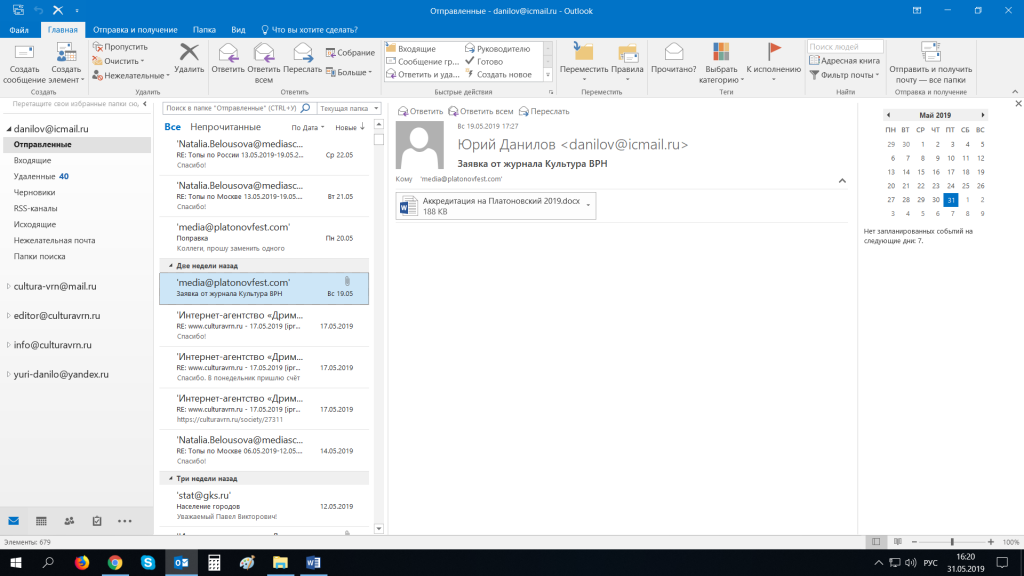Expand the cultura-vrn@mail.ru account
This screenshot has width=1024, height=576.
8,286
